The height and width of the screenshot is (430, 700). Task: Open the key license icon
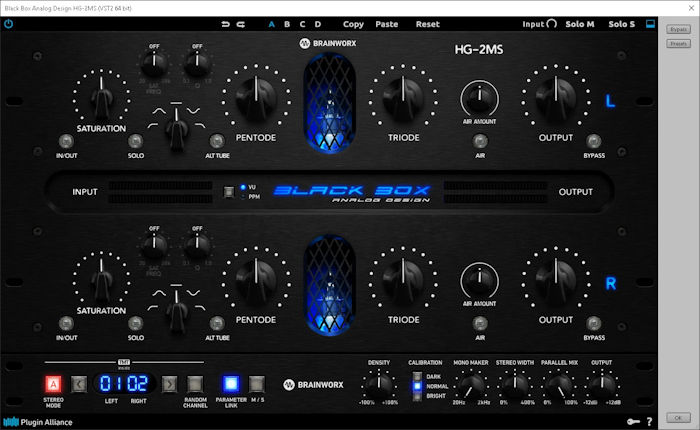pyautogui.click(x=633, y=421)
